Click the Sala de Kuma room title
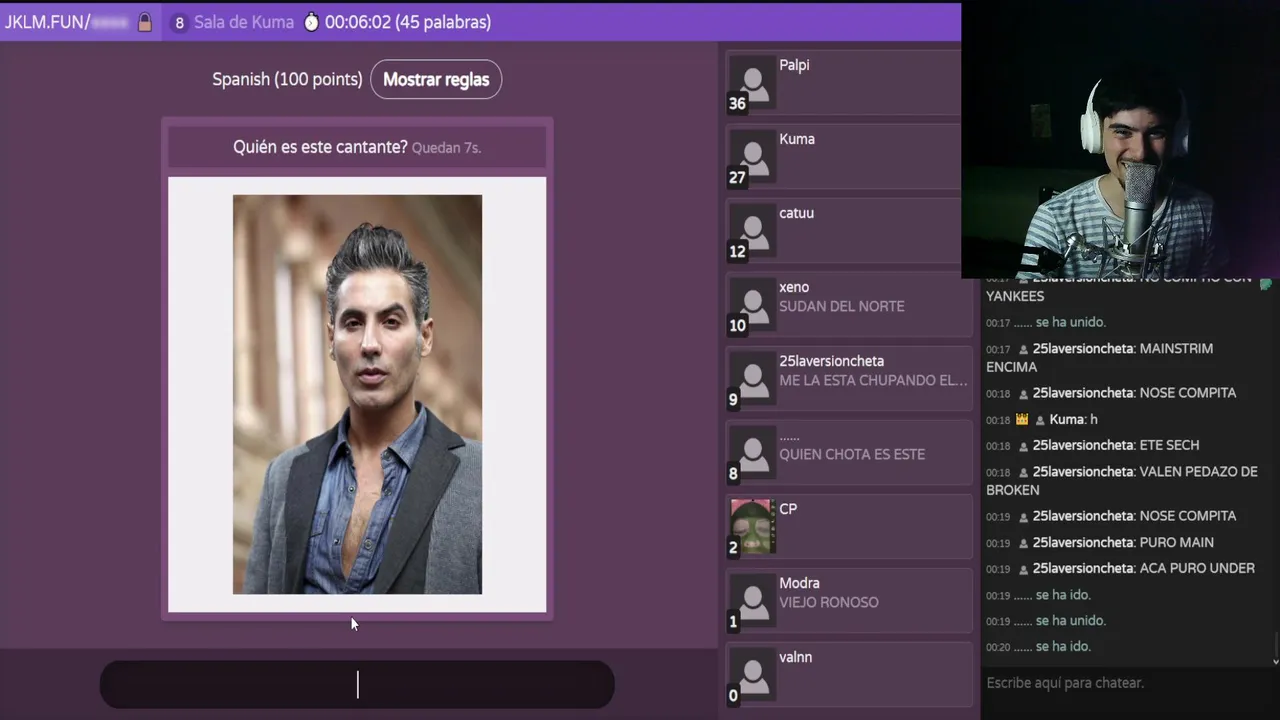The width and height of the screenshot is (1280, 720). [x=244, y=22]
